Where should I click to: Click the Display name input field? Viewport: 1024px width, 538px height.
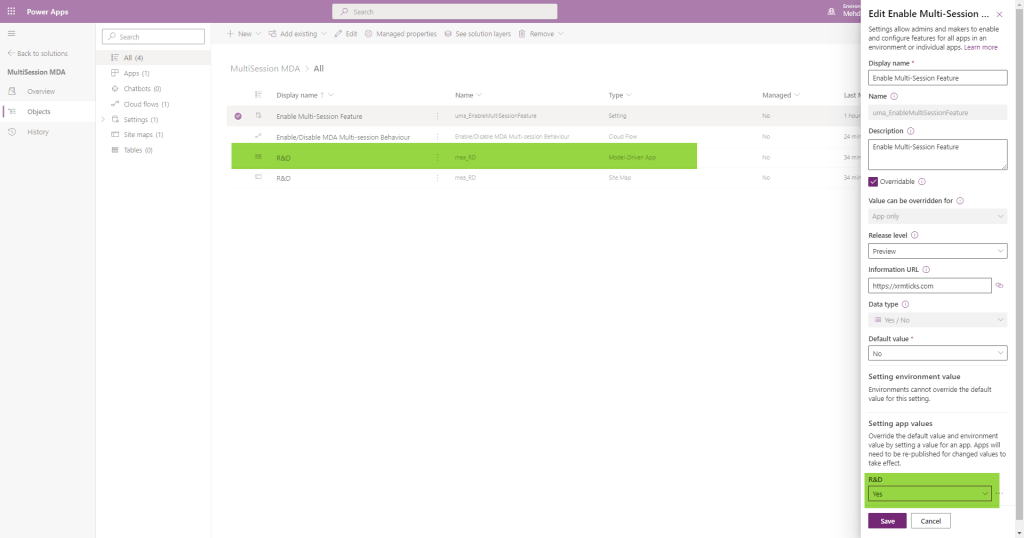click(937, 78)
